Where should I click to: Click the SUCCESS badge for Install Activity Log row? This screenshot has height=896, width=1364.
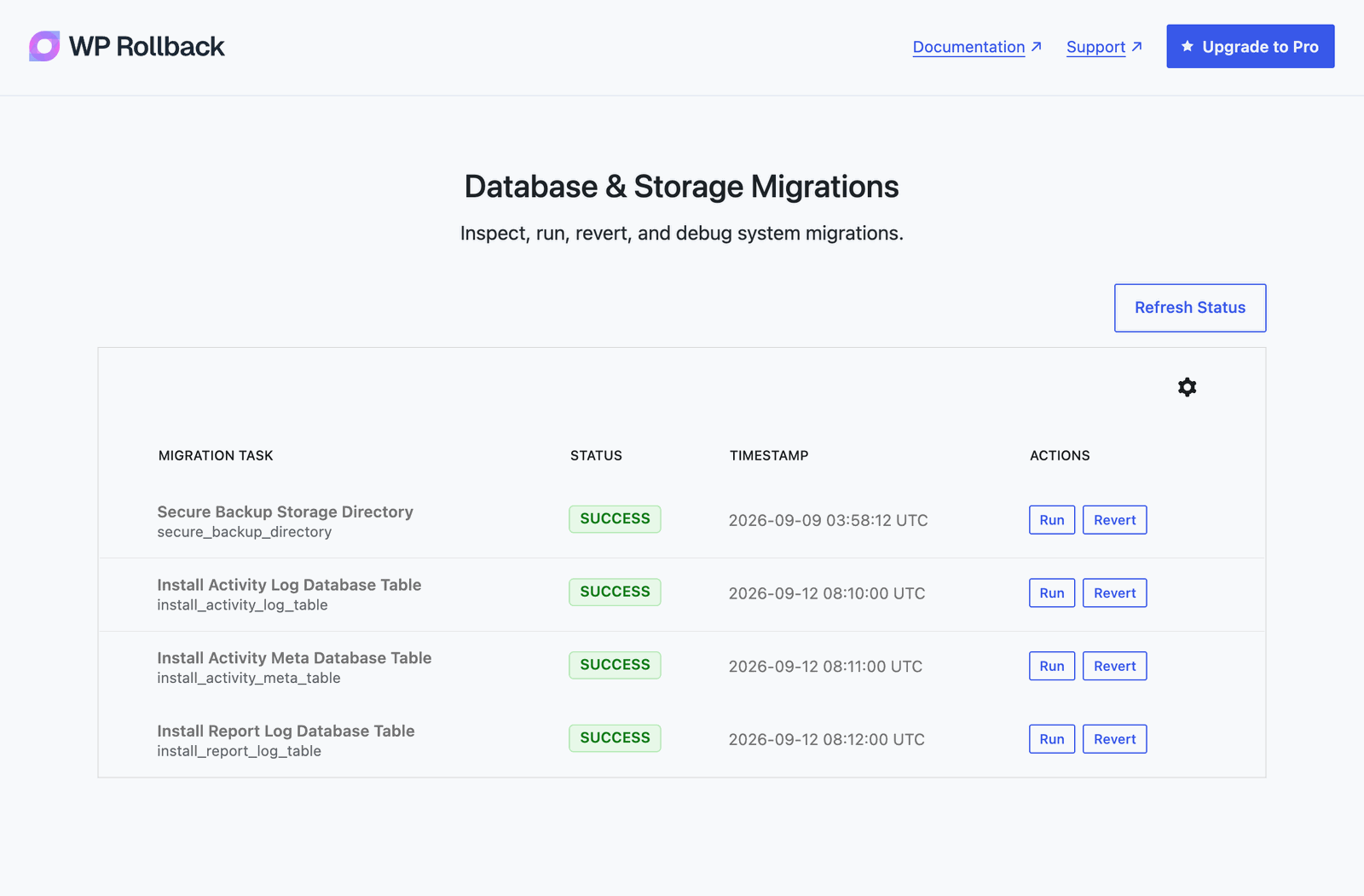click(x=615, y=592)
